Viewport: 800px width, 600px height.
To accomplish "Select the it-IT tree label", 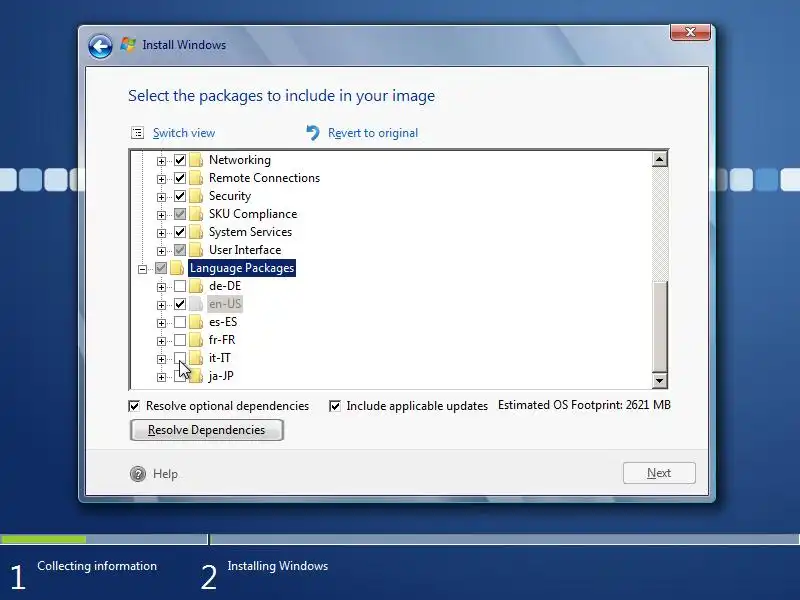I will pyautogui.click(x=219, y=358).
